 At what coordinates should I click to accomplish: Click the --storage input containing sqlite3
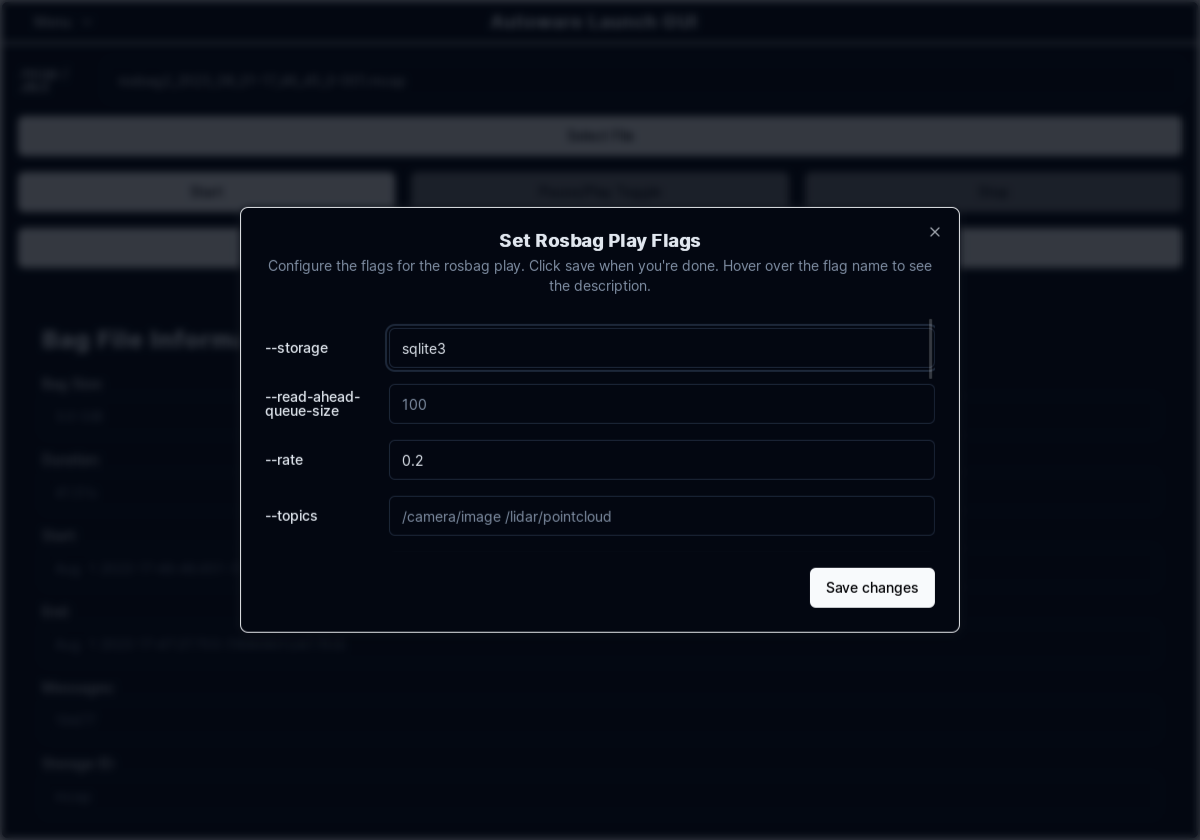coord(660,348)
